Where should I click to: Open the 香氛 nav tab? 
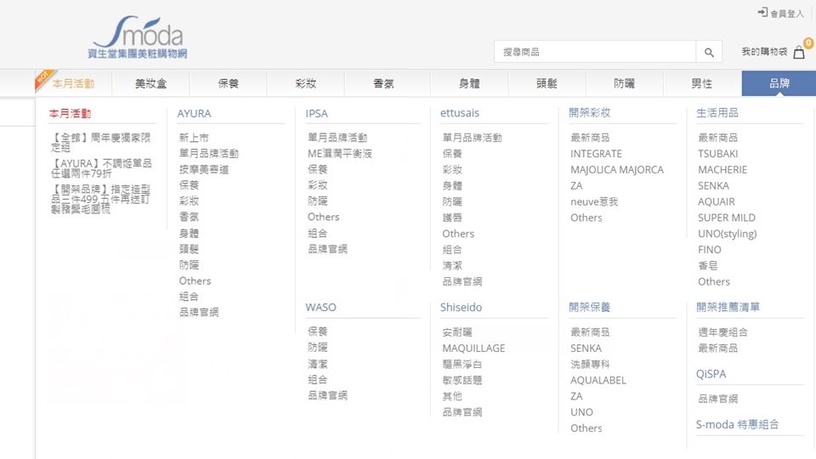point(384,83)
